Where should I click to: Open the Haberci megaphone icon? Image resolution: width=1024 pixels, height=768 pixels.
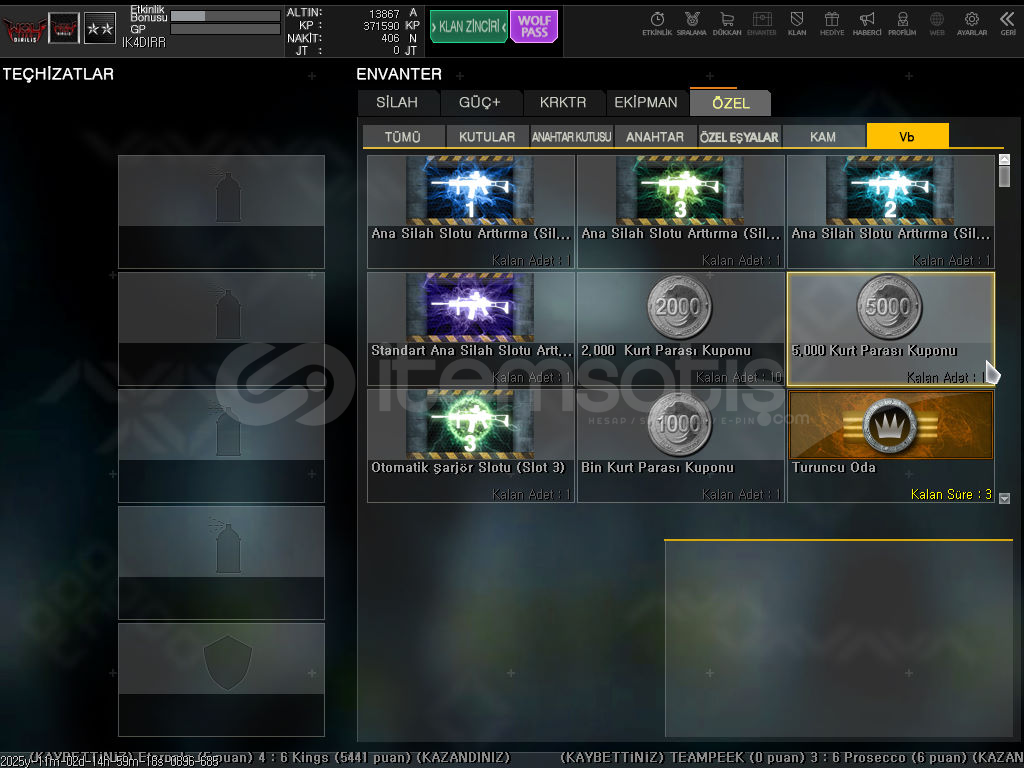pos(867,24)
